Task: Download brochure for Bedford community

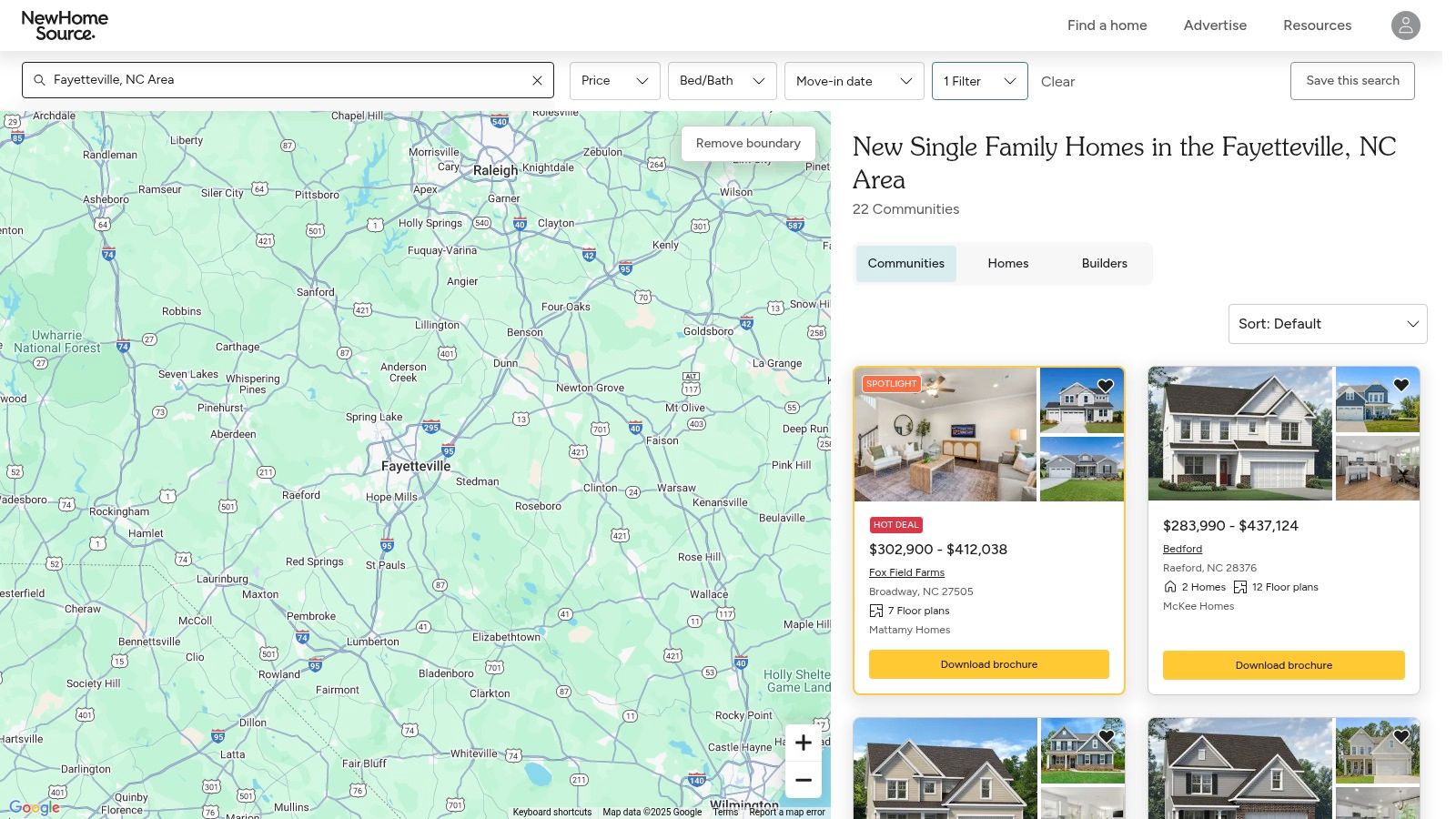Action: point(1283,665)
